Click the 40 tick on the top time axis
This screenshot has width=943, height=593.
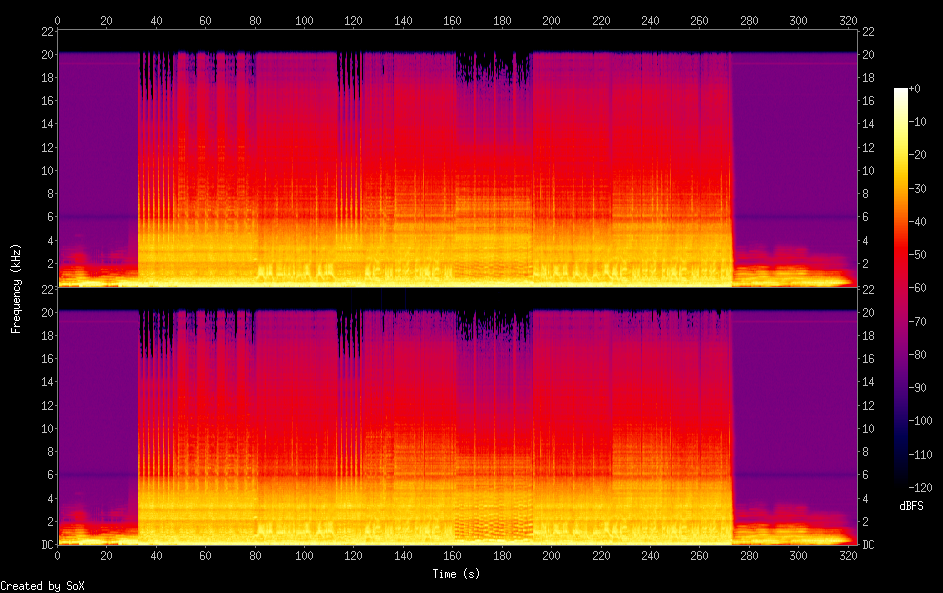tap(156, 20)
